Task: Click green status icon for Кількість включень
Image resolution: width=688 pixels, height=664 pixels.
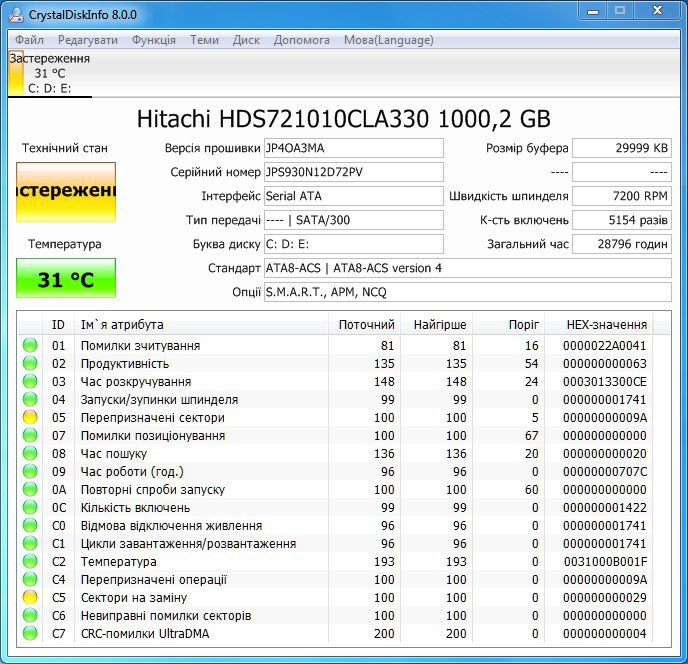Action: 30,507
